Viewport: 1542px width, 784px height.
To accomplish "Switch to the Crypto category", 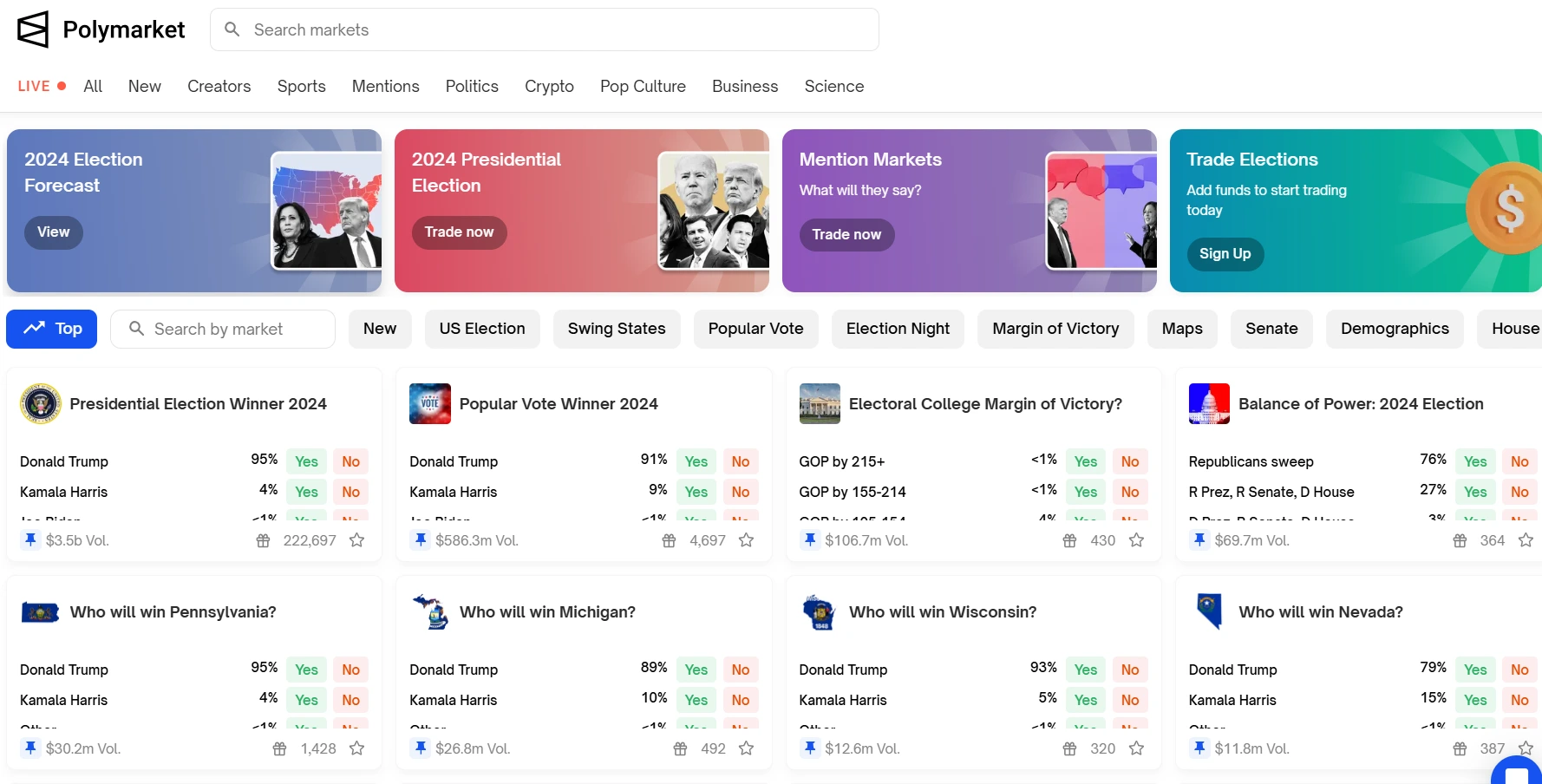I will [x=549, y=86].
